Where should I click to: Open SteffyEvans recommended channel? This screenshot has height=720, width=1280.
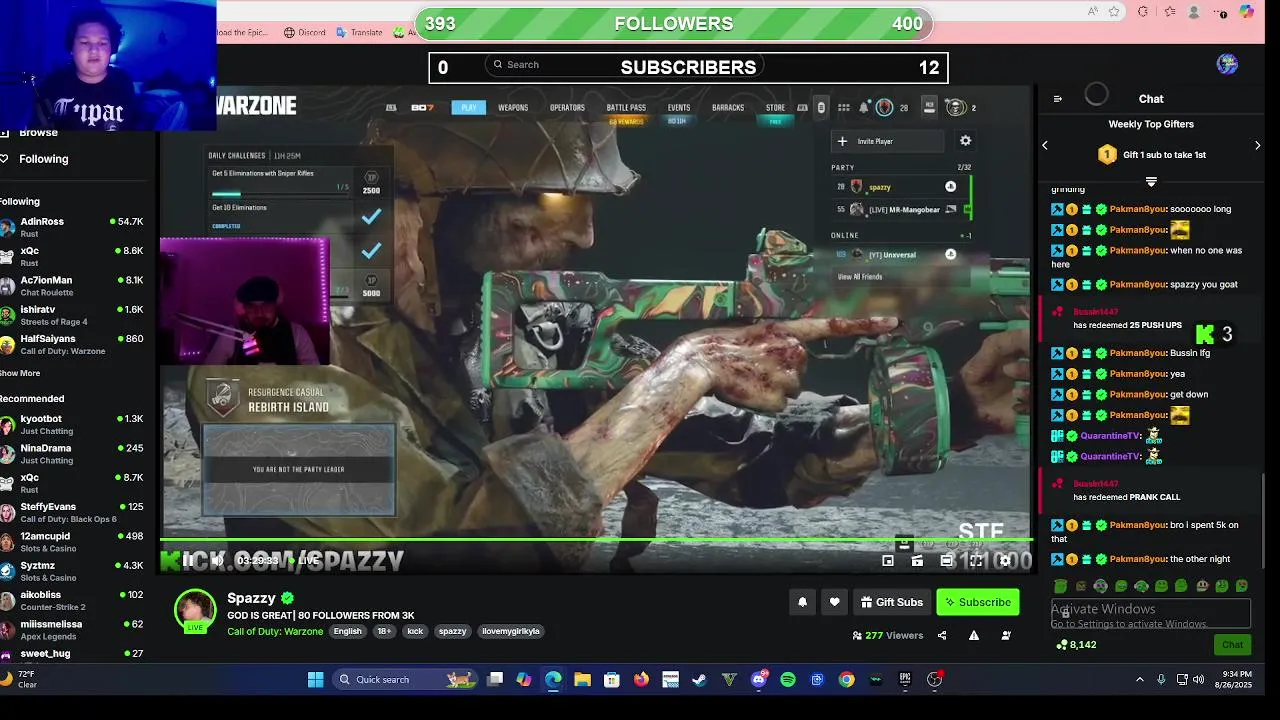(72, 512)
